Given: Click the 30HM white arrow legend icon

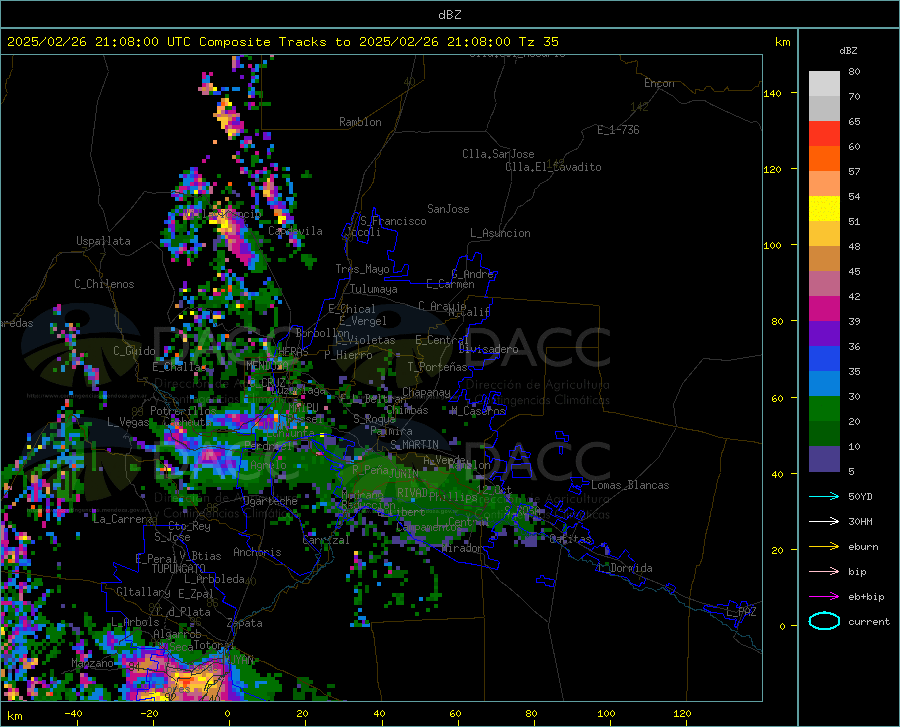Looking at the screenshot, I should (824, 522).
